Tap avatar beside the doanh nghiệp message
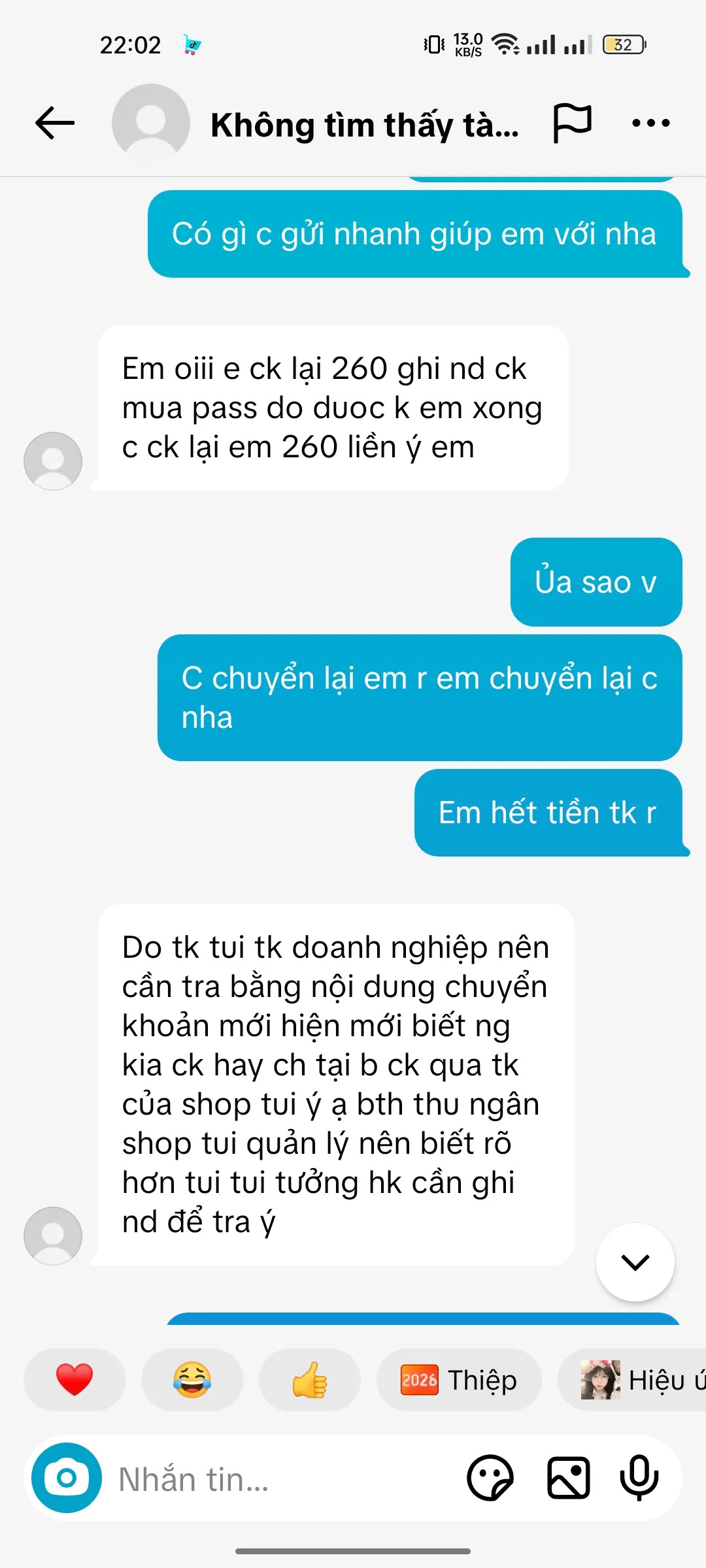The width and height of the screenshot is (706, 1568). coord(53,1236)
